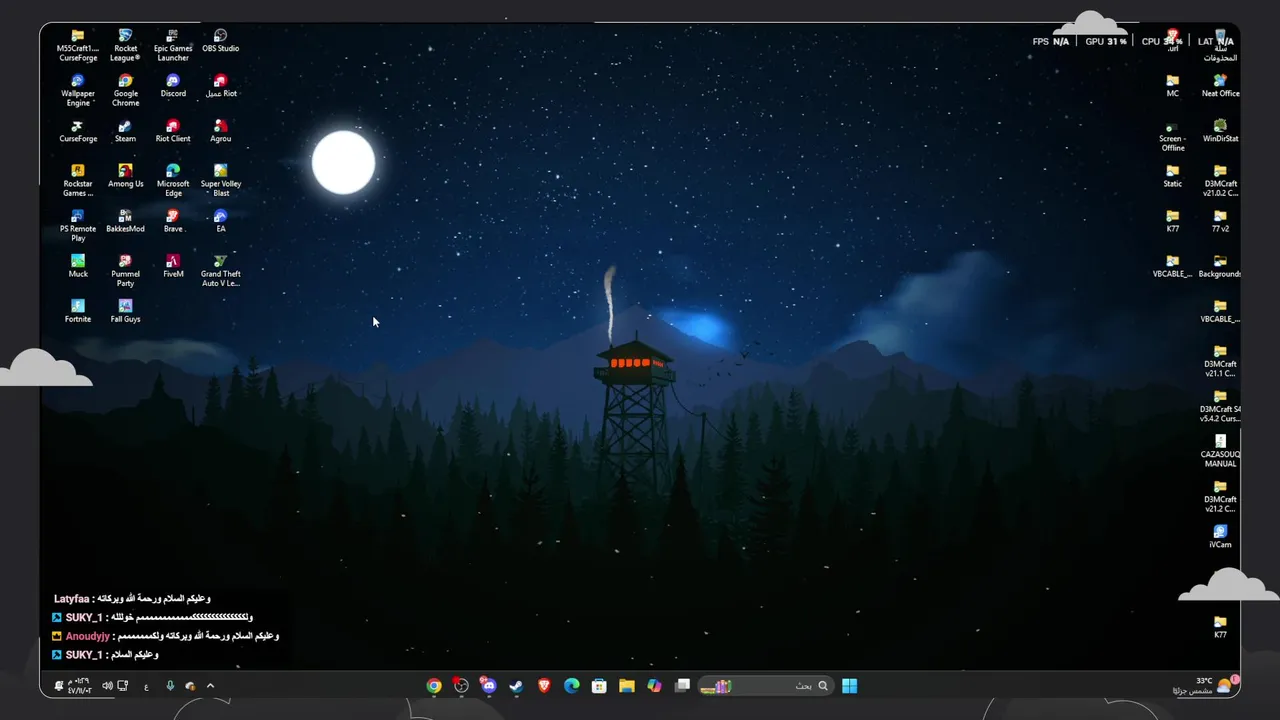Open Microsoft Store from the taskbar

coord(599,686)
